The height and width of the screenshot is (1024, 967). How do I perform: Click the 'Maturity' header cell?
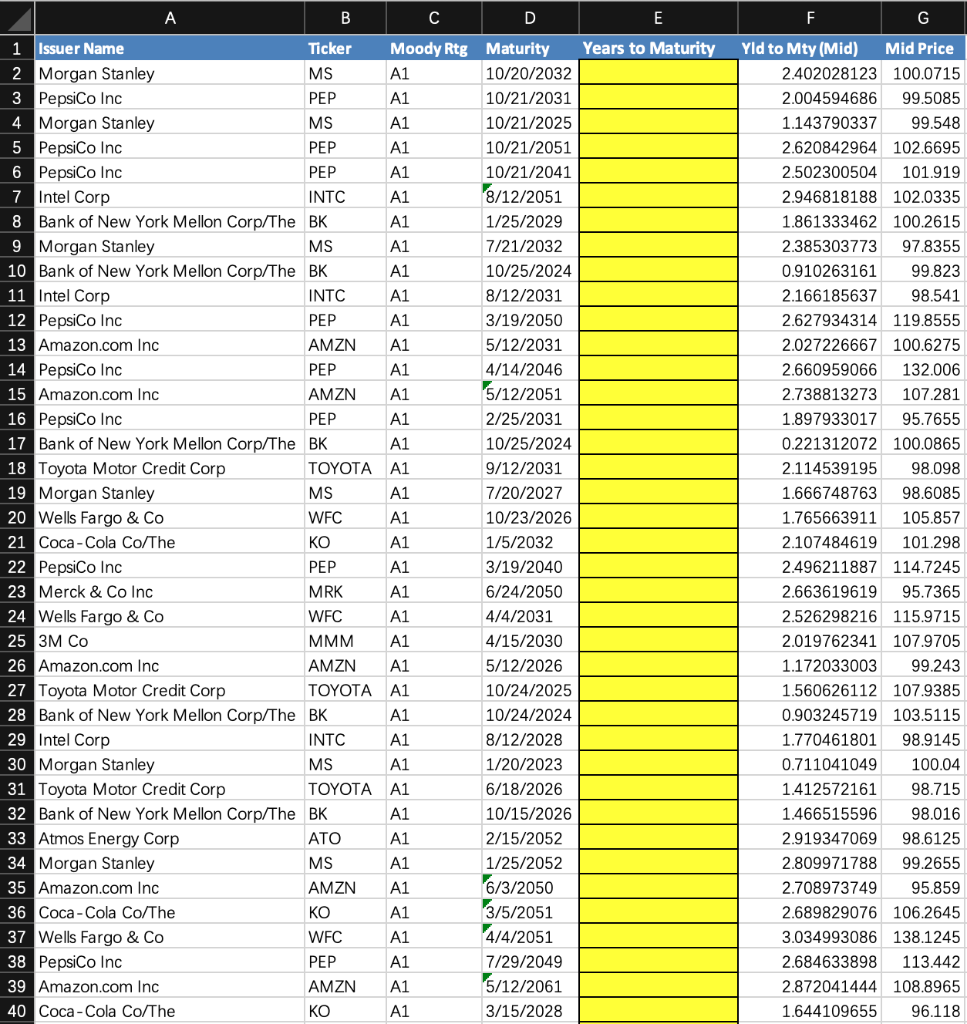[x=530, y=48]
